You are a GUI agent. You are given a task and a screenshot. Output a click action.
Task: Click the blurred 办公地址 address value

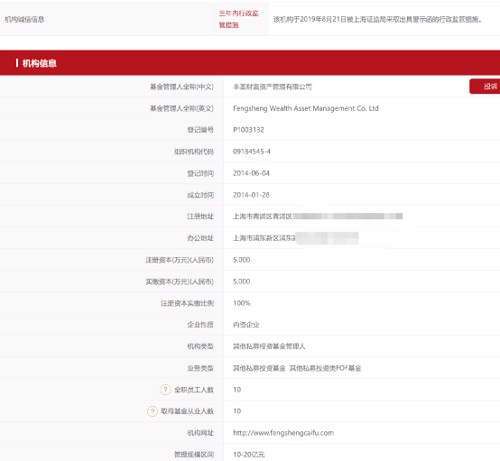coord(296,238)
